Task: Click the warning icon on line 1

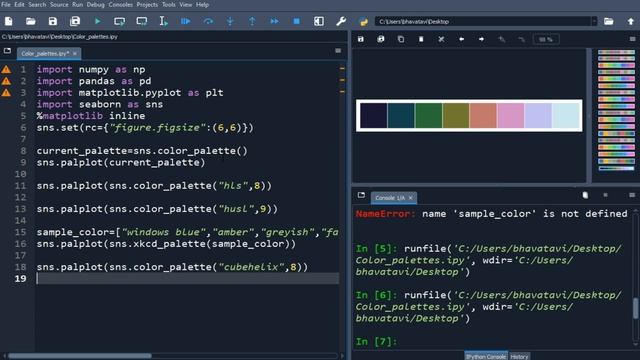Action: pyautogui.click(x=6, y=70)
